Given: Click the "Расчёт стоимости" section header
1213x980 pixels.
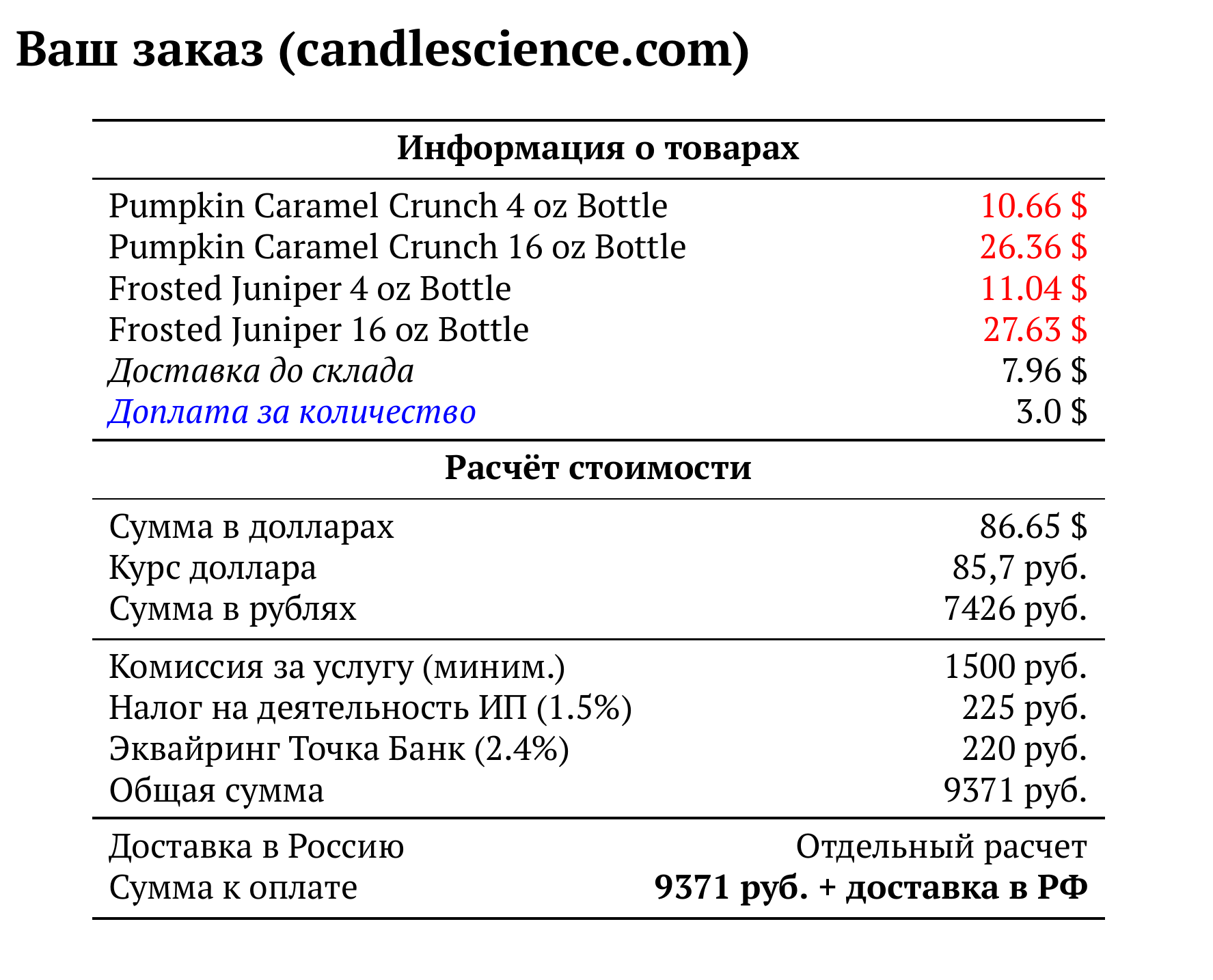Looking at the screenshot, I should pyautogui.click(x=598, y=468).
